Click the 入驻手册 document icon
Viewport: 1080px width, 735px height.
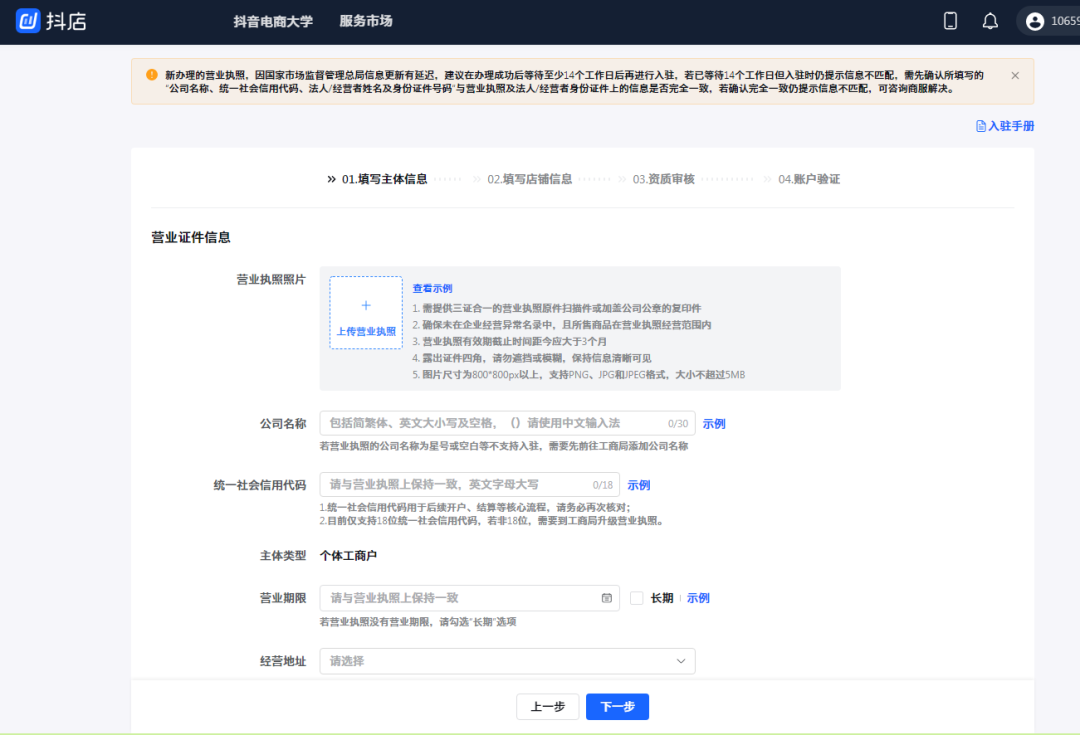pyautogui.click(x=981, y=126)
